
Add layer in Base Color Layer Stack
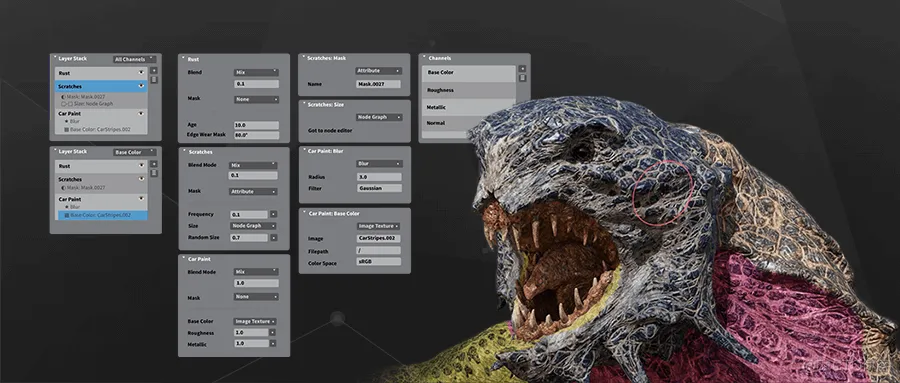pos(154,164)
